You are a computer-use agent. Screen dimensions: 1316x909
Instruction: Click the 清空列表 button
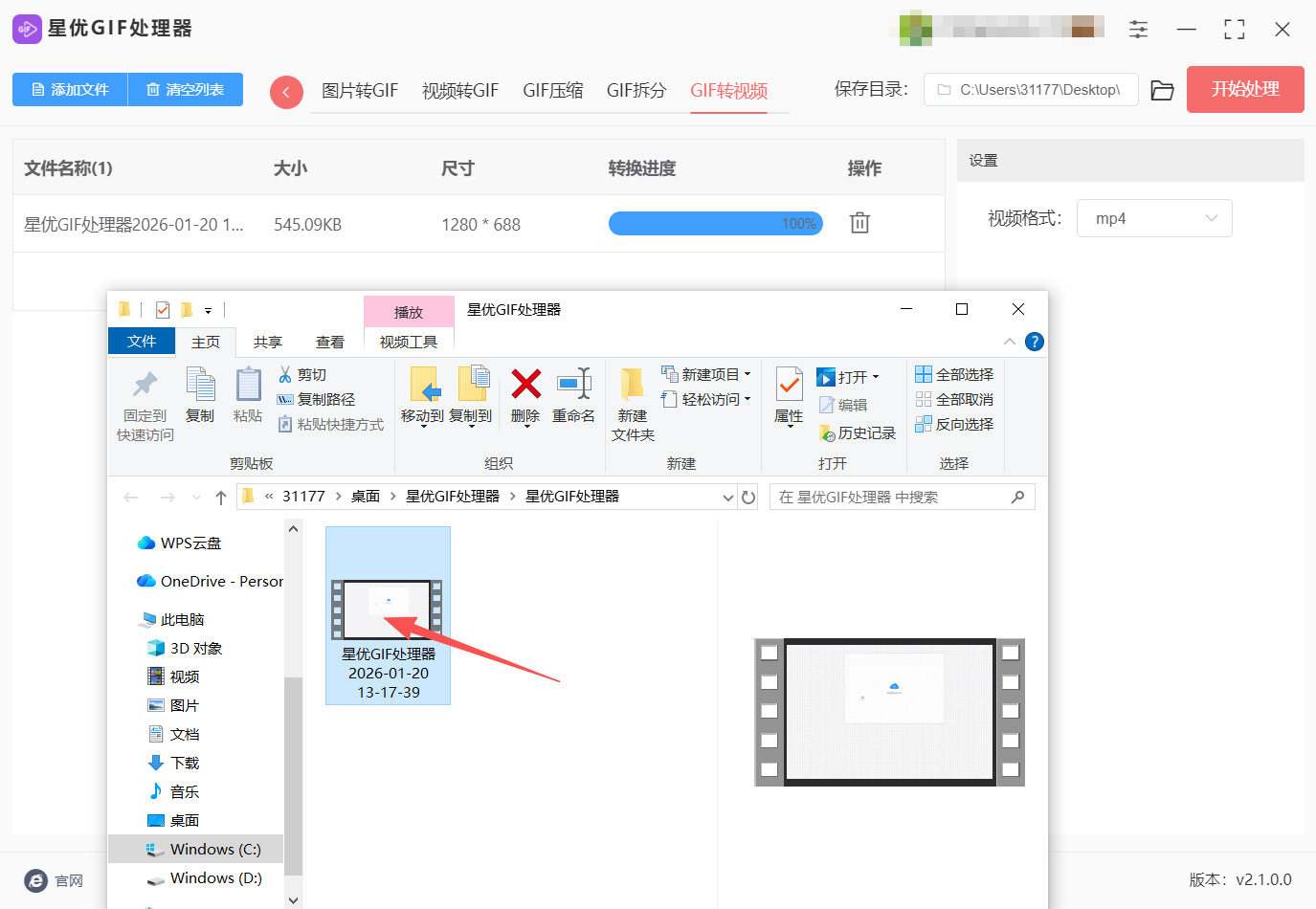coord(186,88)
